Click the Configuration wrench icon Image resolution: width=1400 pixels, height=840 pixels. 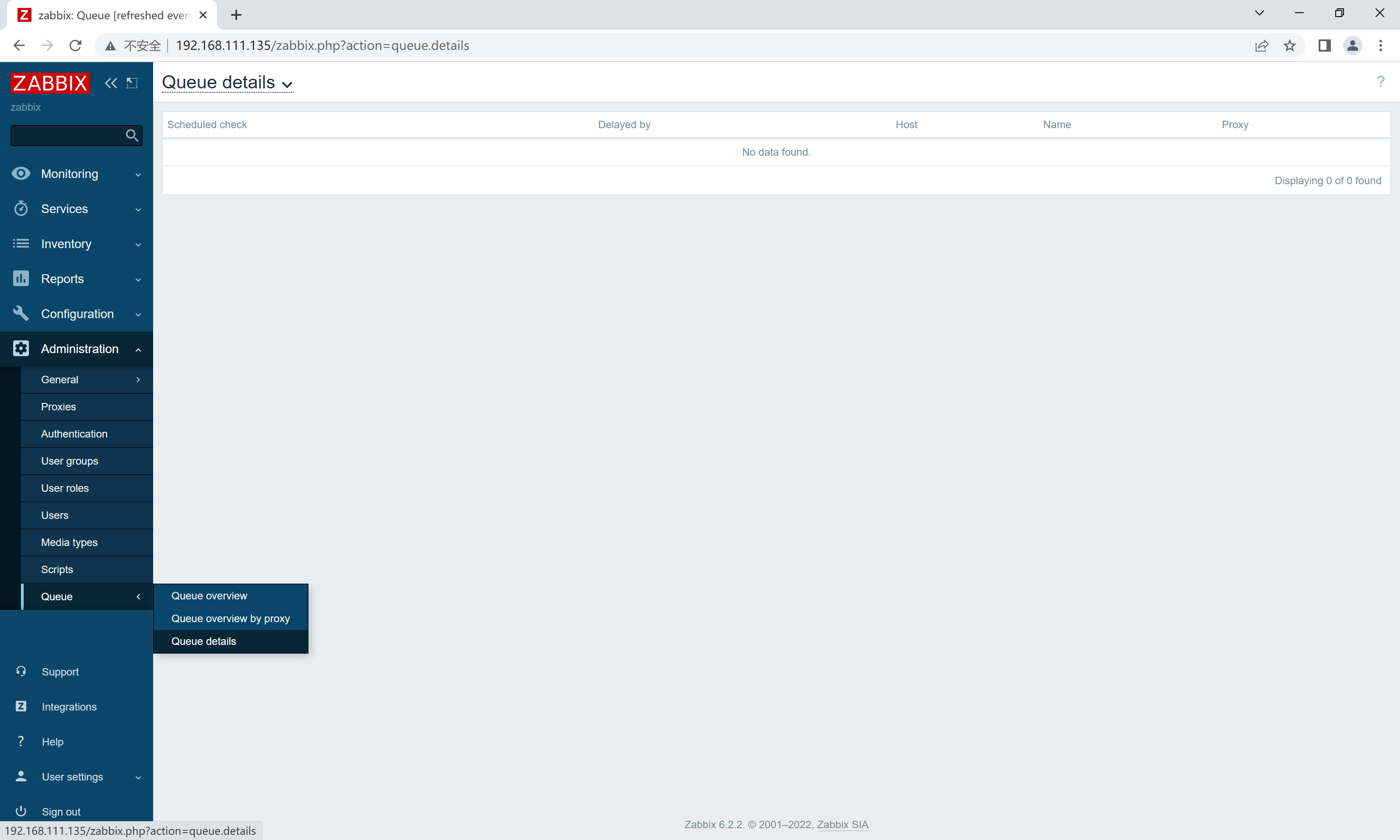[x=21, y=313]
